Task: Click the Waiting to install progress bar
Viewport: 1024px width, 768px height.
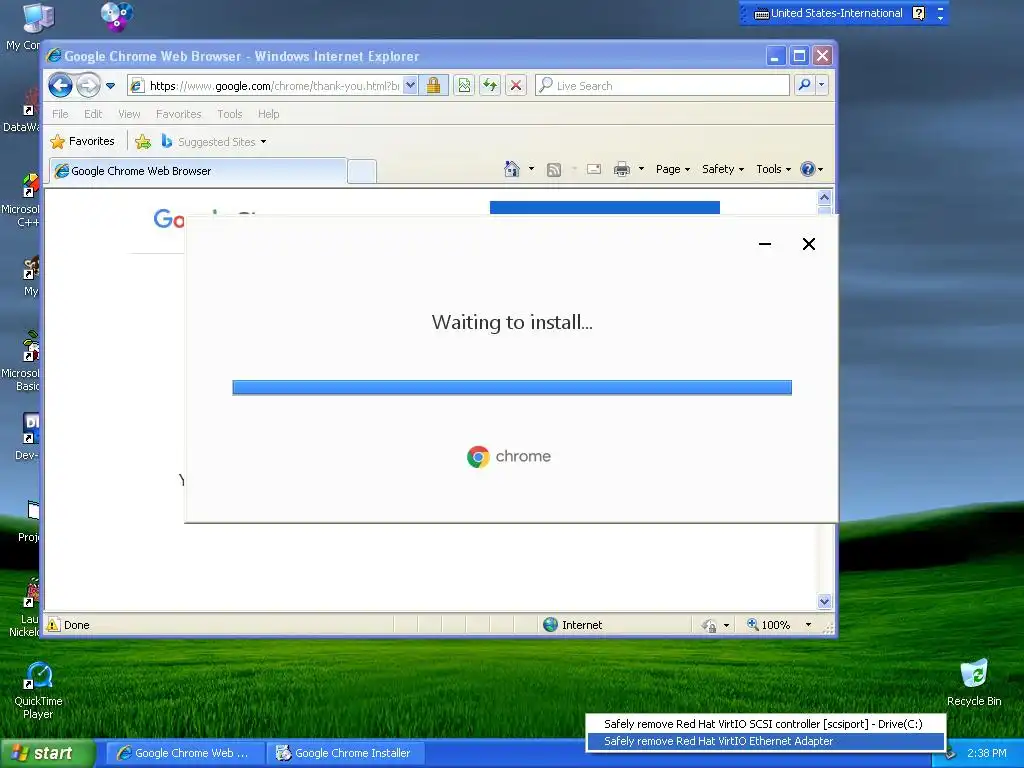Action: pyautogui.click(x=512, y=388)
